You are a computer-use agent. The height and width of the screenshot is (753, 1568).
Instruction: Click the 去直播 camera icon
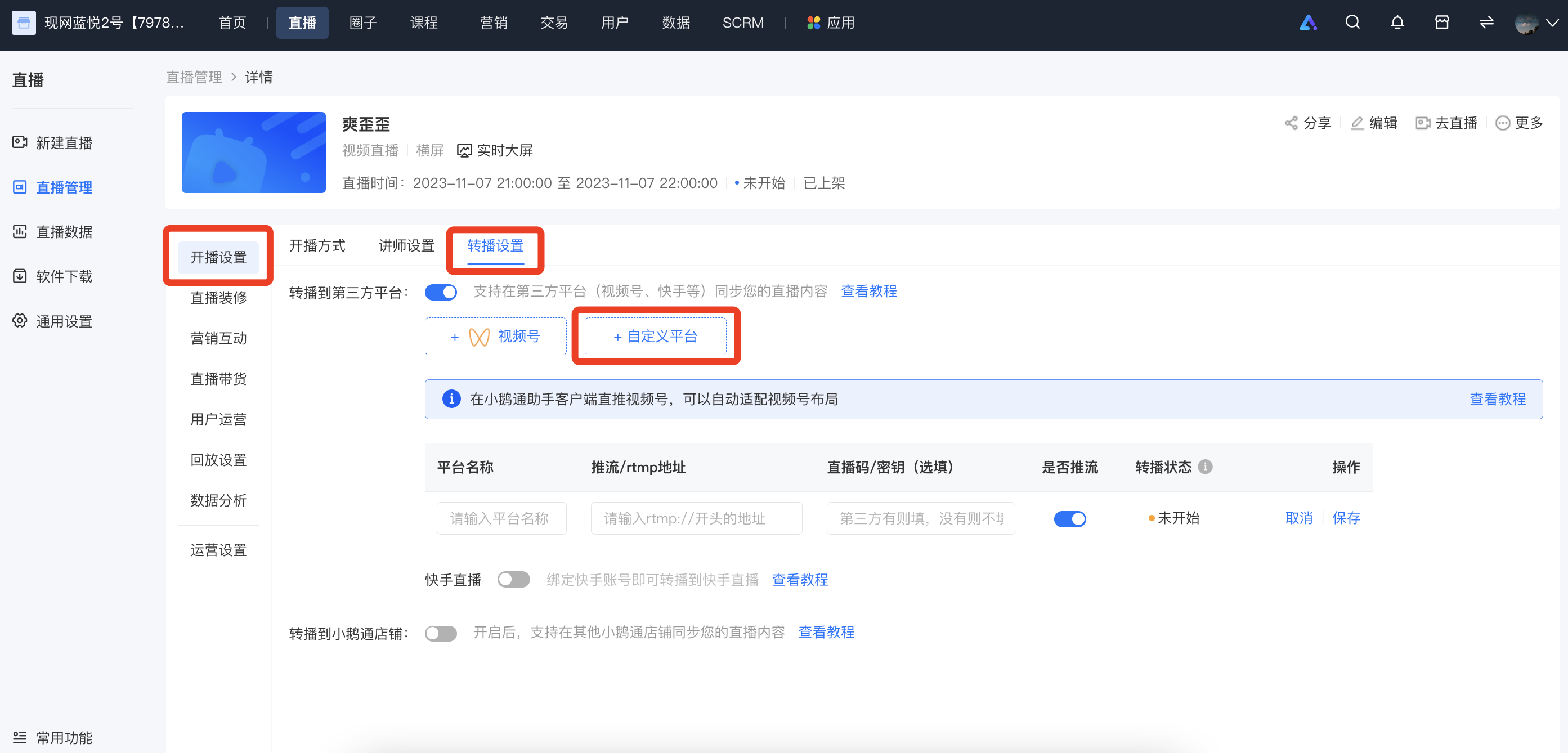(x=1423, y=123)
